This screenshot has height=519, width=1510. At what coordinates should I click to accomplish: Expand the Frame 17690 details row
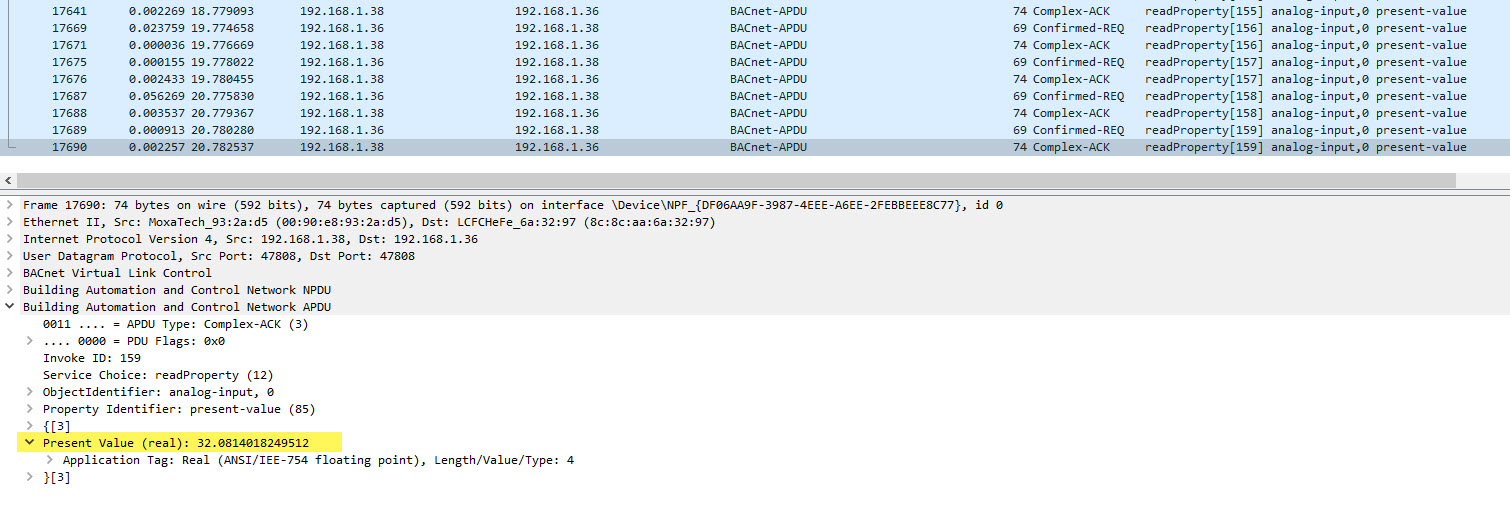pyautogui.click(x=10, y=205)
